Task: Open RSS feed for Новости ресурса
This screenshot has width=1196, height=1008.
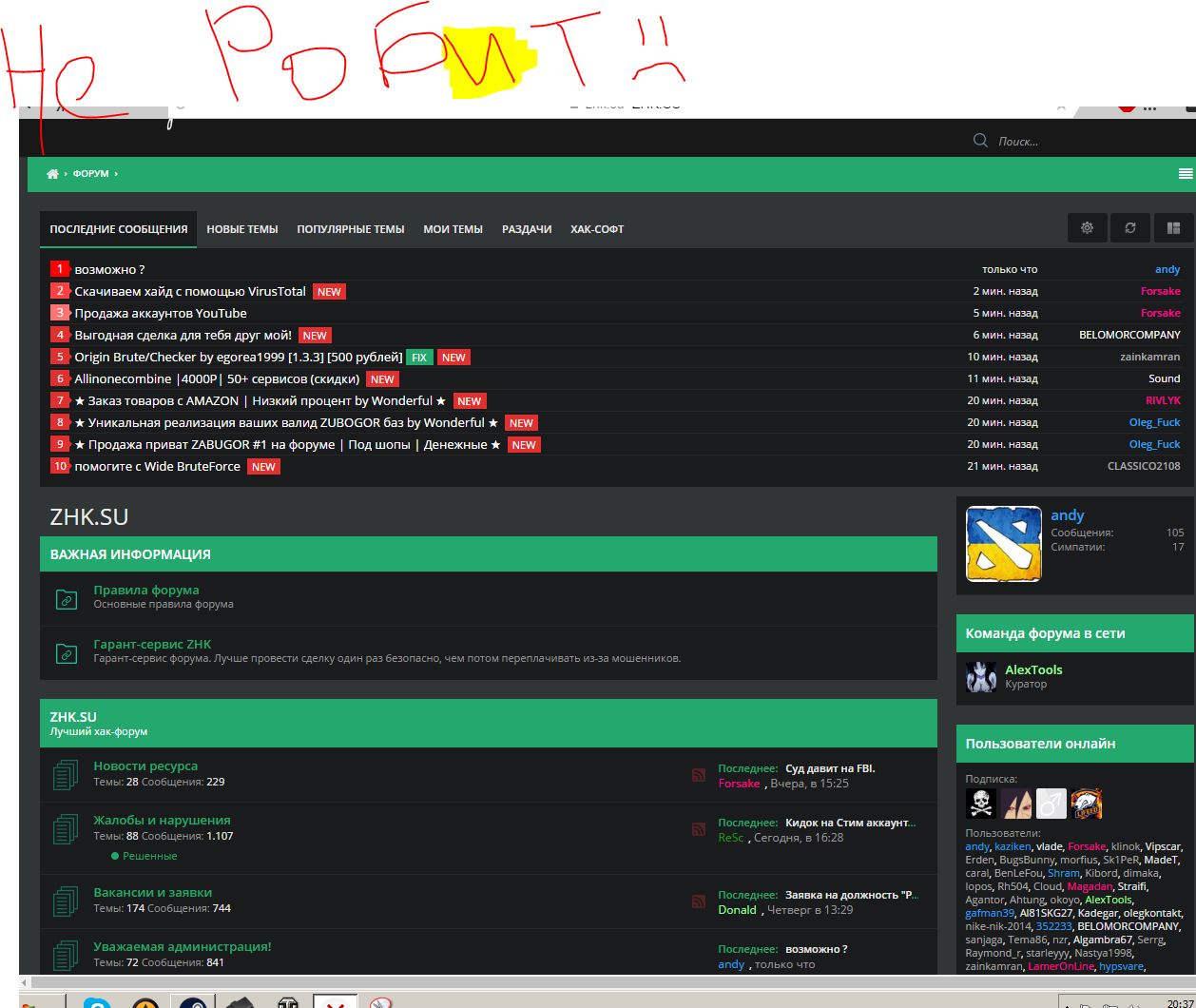Action: pos(699,775)
